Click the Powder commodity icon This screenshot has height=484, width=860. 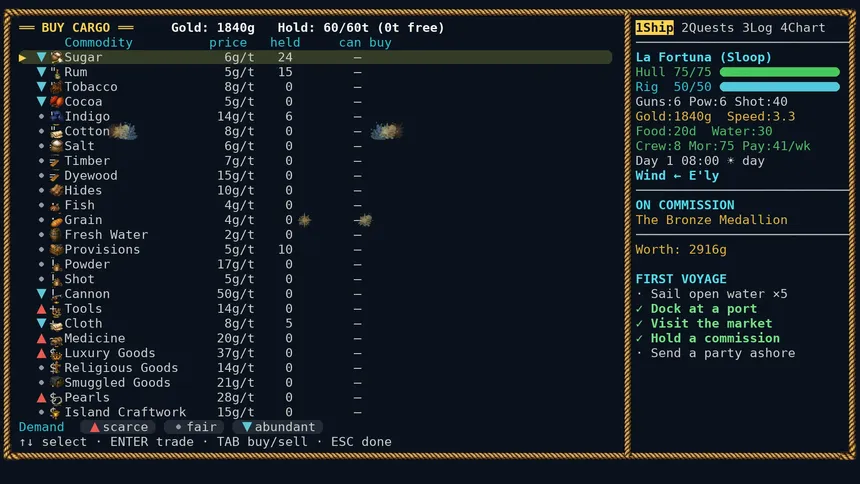point(56,264)
